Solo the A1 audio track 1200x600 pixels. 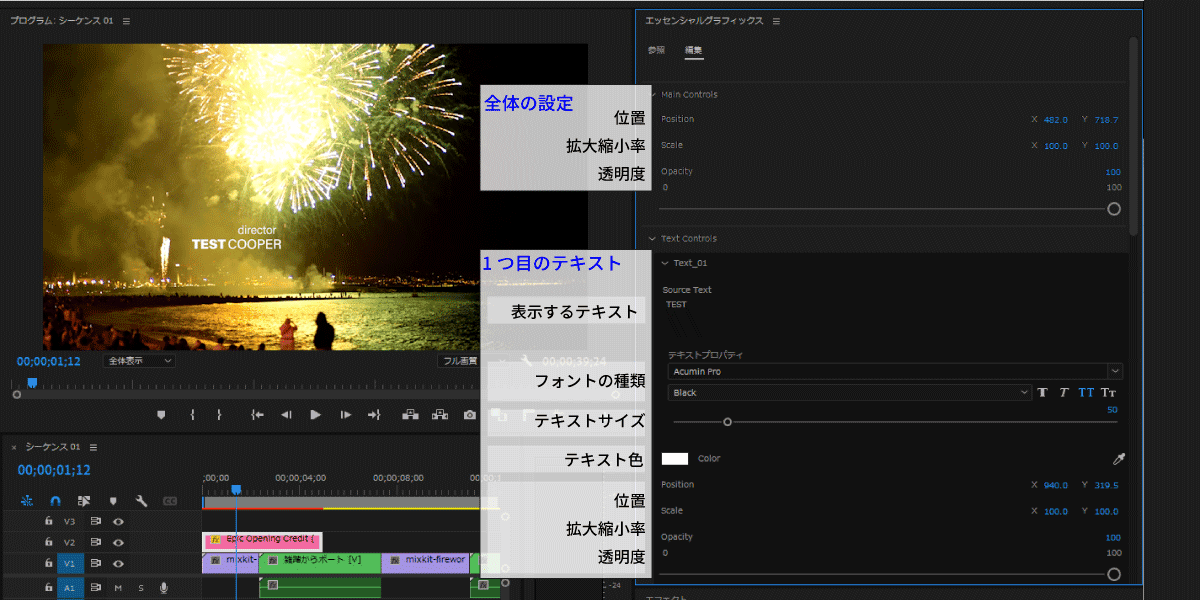tap(141, 588)
